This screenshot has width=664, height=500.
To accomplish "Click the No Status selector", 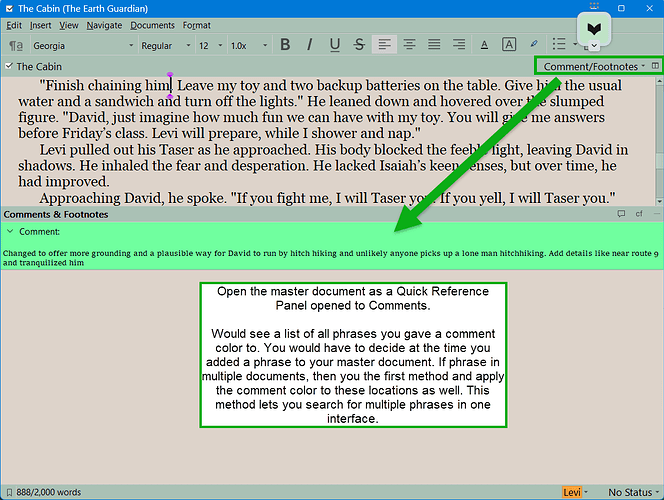I will pyautogui.click(x=633, y=492).
